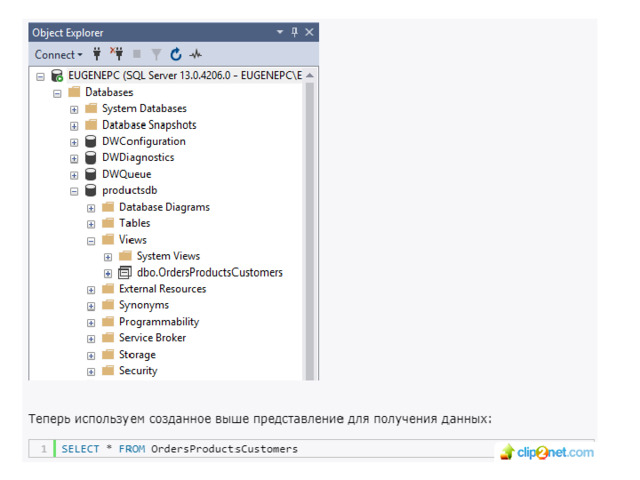Select the dbo.OrdersProductsCustomers view

(x=209, y=272)
